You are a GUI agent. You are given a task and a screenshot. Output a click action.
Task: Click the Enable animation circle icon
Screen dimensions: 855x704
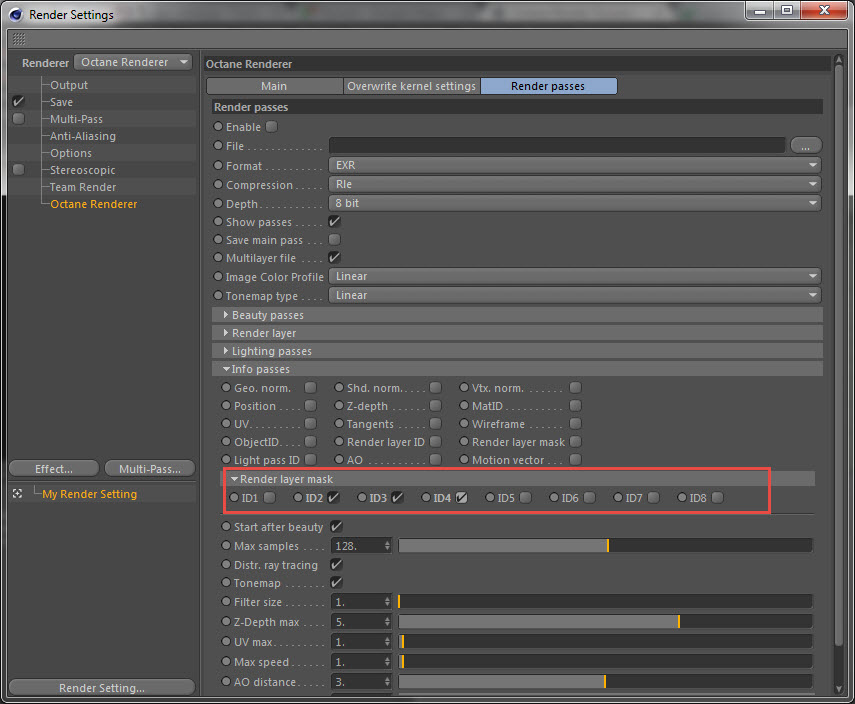pos(218,127)
